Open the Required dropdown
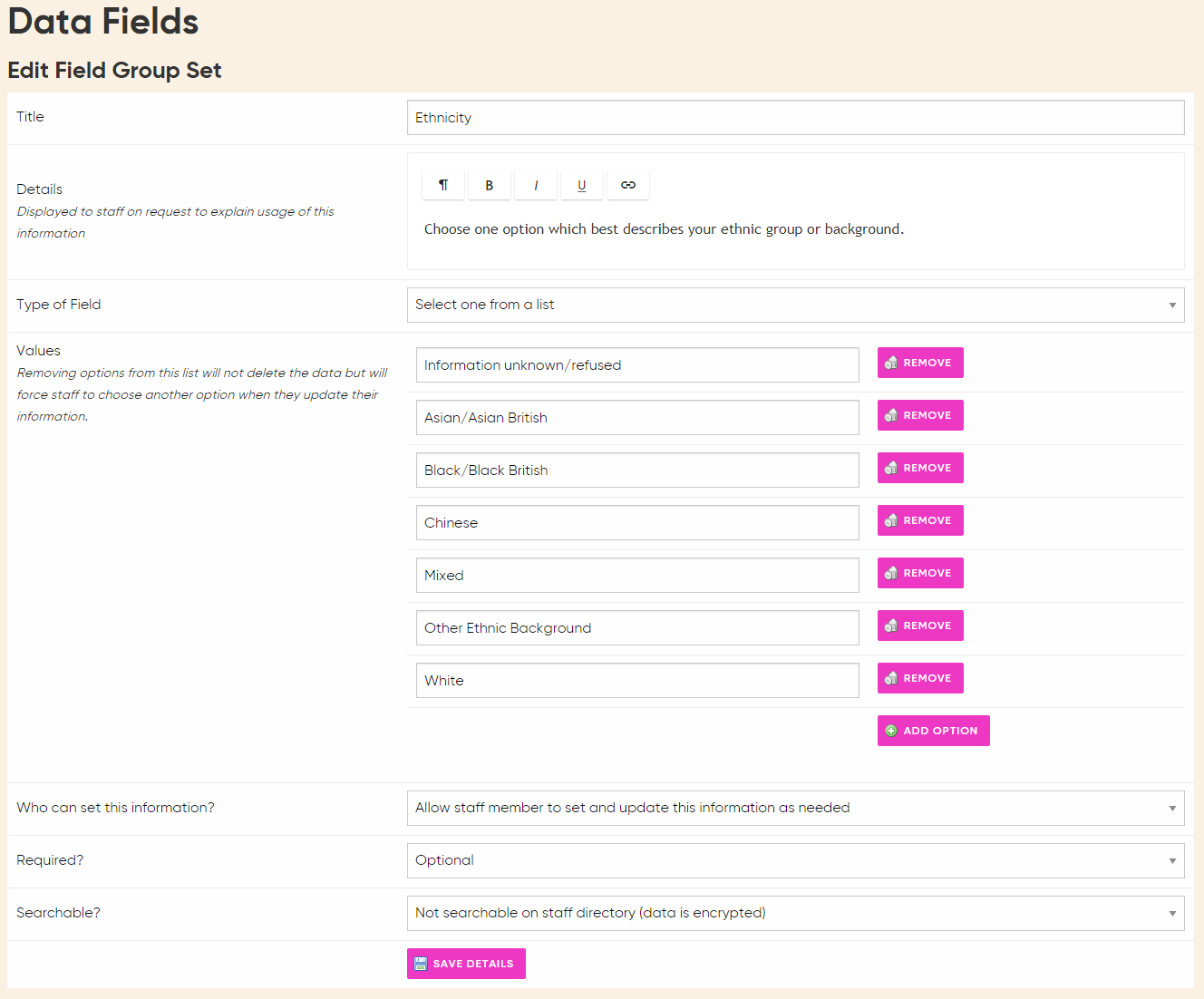The image size is (1204, 999). (x=795, y=861)
